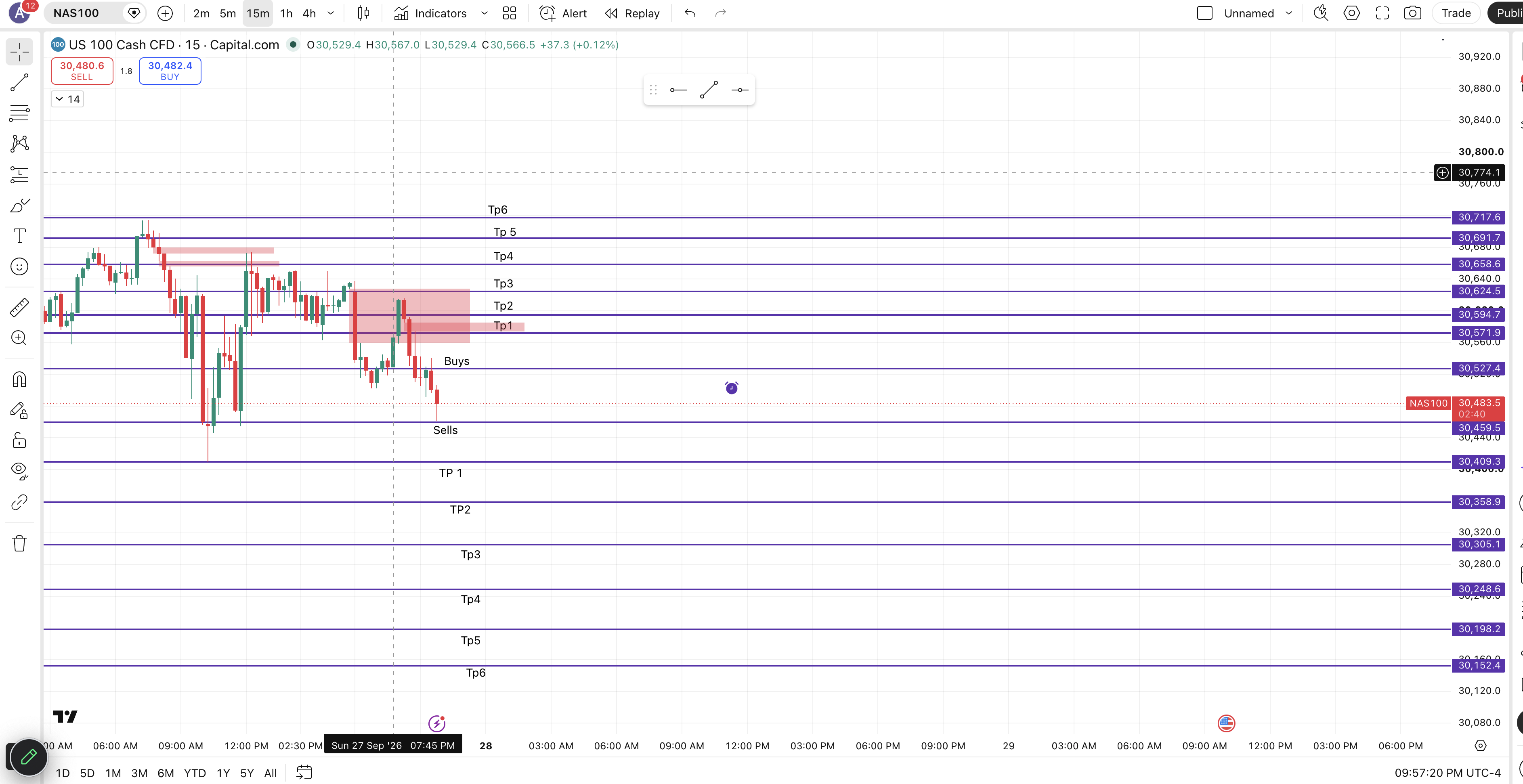The image size is (1523, 784).
Task: Open chart settings hexagon icon
Action: pyautogui.click(x=1351, y=13)
